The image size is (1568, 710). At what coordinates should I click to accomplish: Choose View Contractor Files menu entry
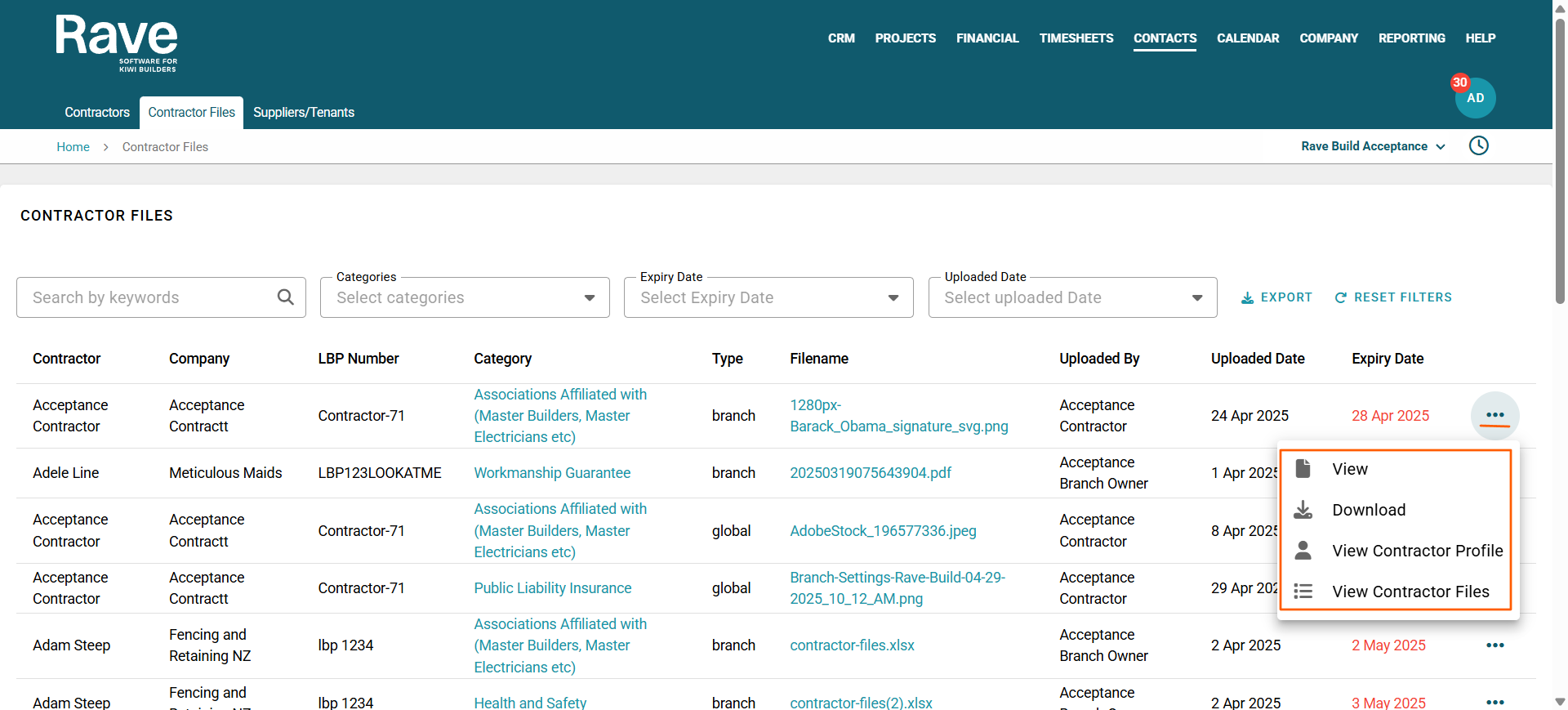1410,592
